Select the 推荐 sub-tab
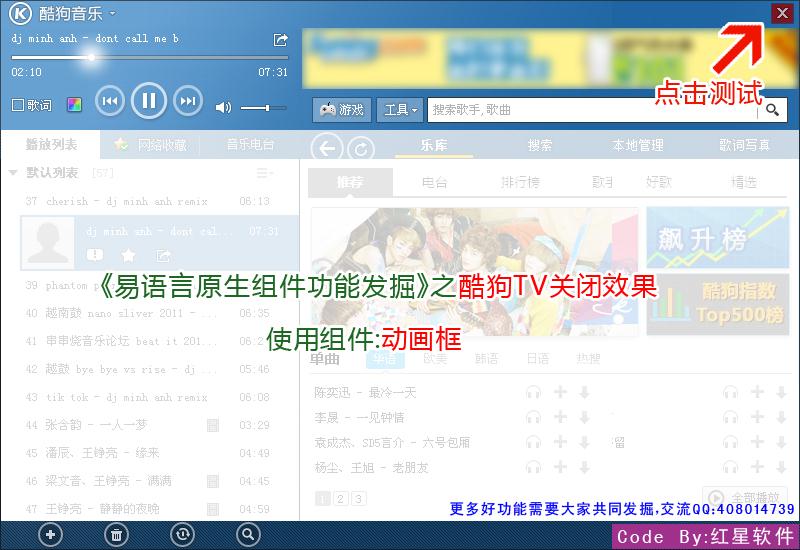Viewport: 800px width, 550px height. pos(351,182)
